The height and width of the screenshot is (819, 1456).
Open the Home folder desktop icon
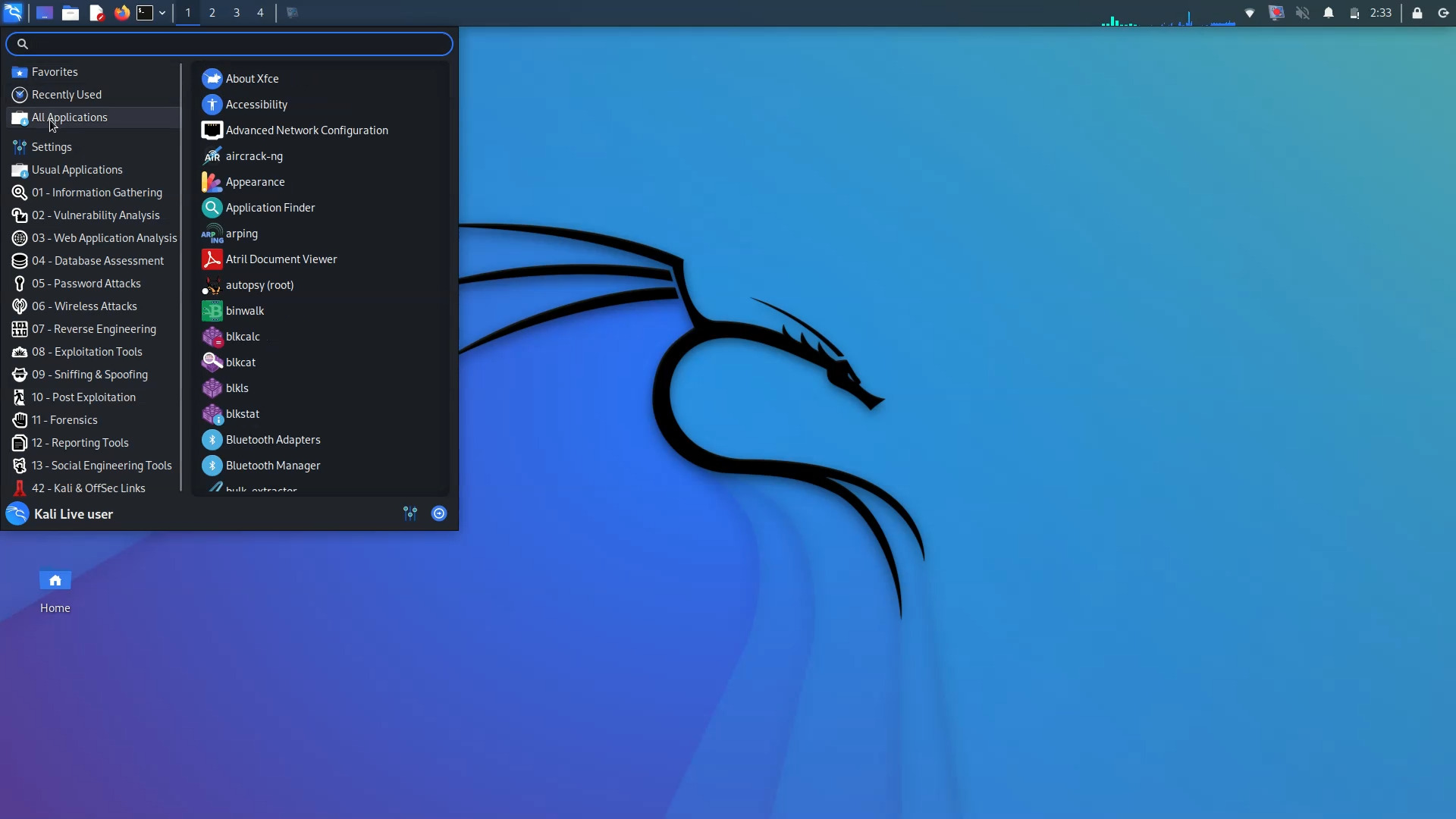coord(55,591)
